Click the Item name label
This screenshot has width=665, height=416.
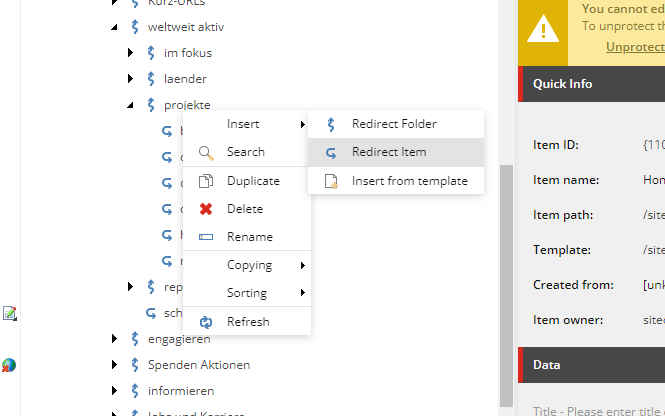(566, 180)
